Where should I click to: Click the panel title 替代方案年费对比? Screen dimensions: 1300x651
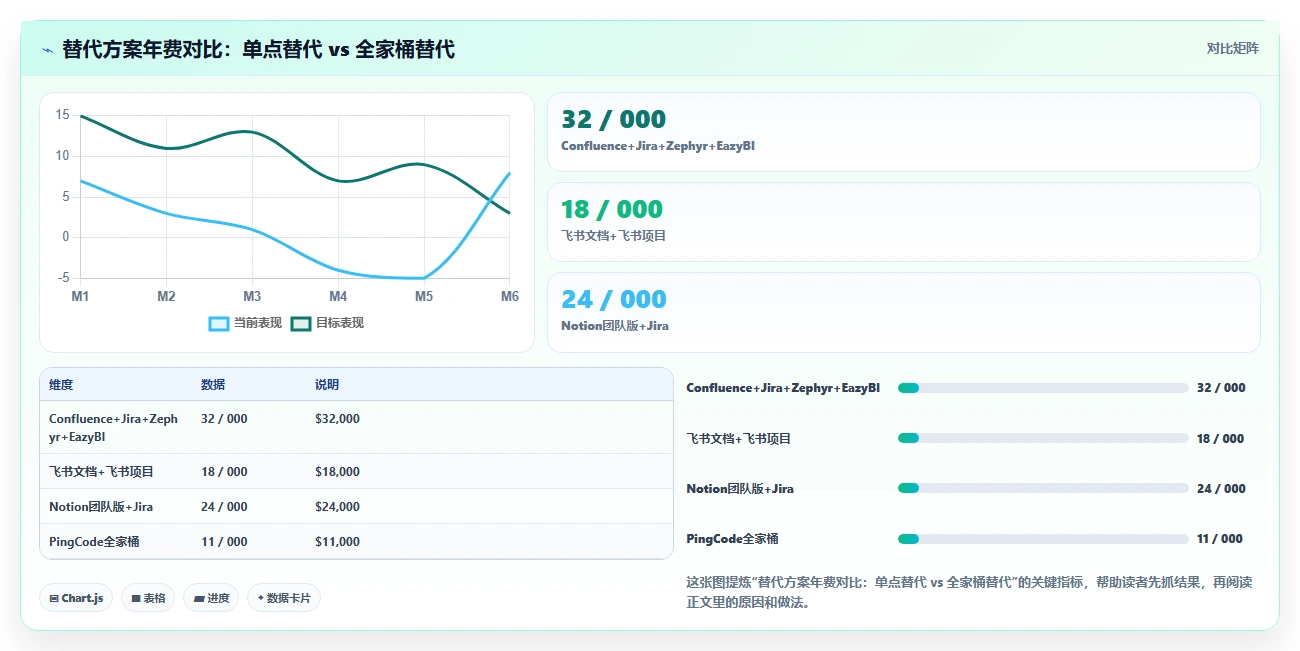pyautogui.click(x=259, y=48)
